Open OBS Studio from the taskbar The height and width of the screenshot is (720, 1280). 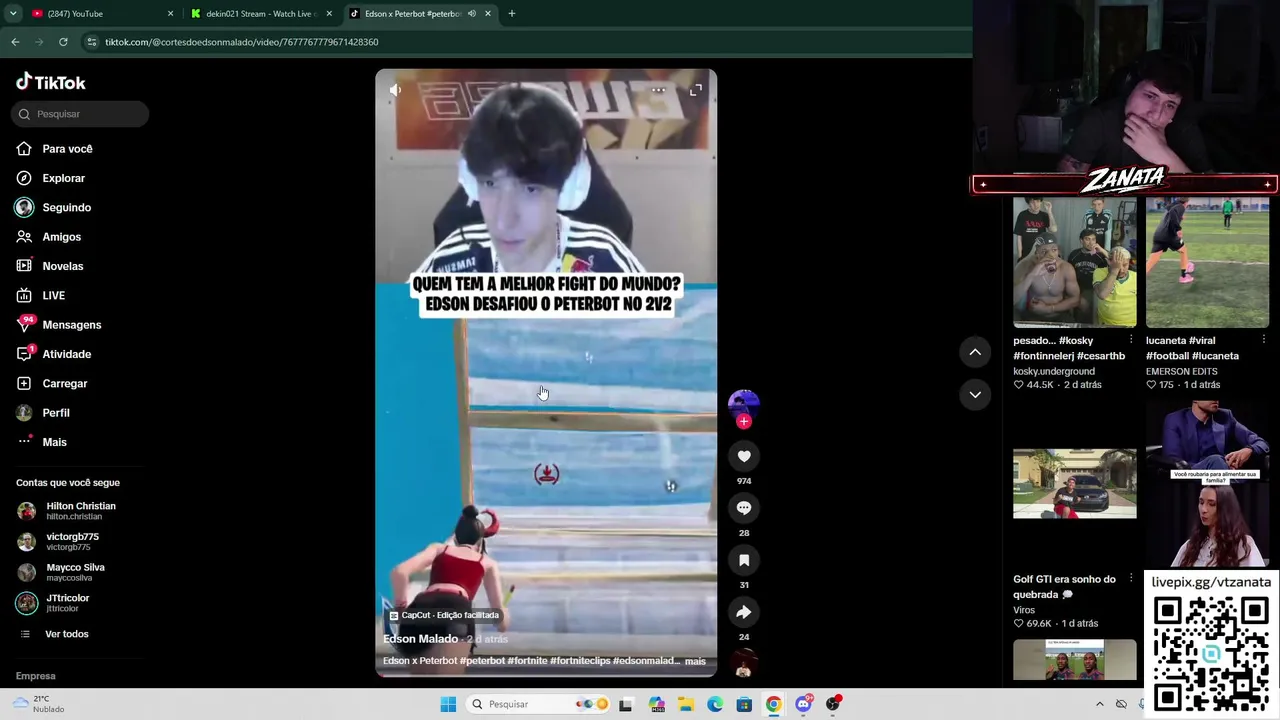coord(833,704)
